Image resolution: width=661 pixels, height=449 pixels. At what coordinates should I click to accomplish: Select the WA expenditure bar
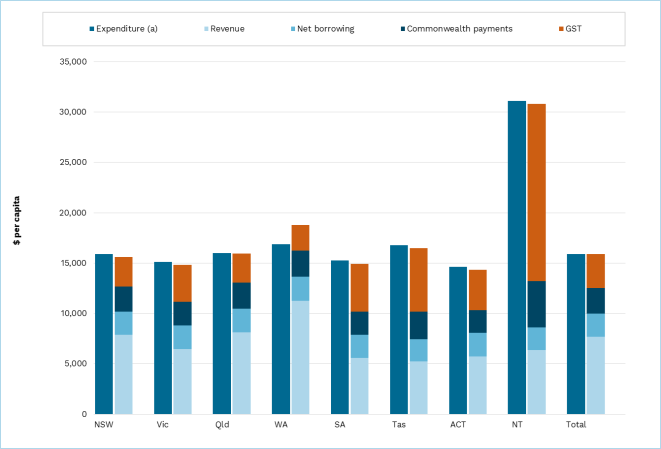pyautogui.click(x=281, y=329)
